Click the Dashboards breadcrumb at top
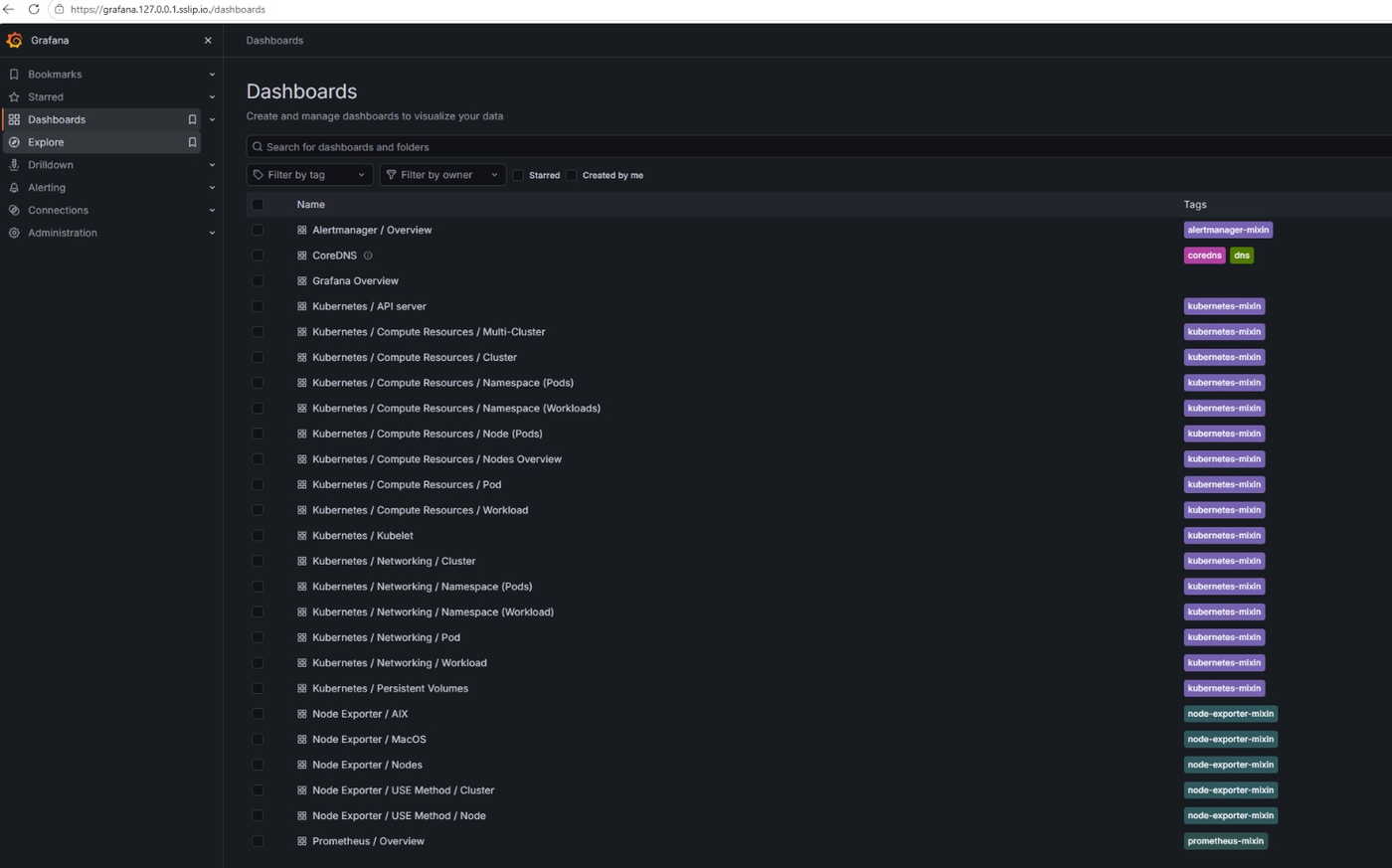 pyautogui.click(x=274, y=41)
